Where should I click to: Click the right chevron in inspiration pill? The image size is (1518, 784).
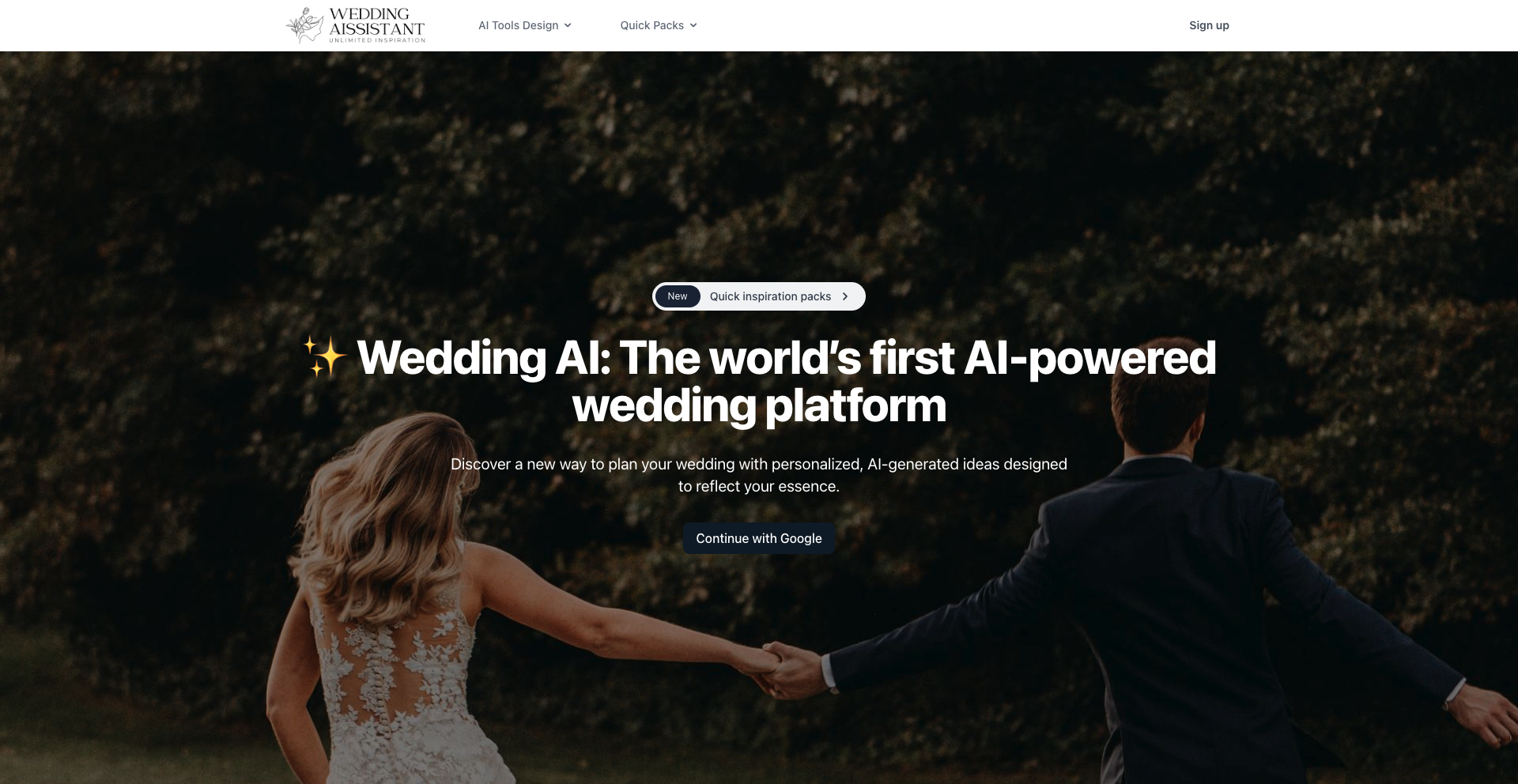click(845, 296)
